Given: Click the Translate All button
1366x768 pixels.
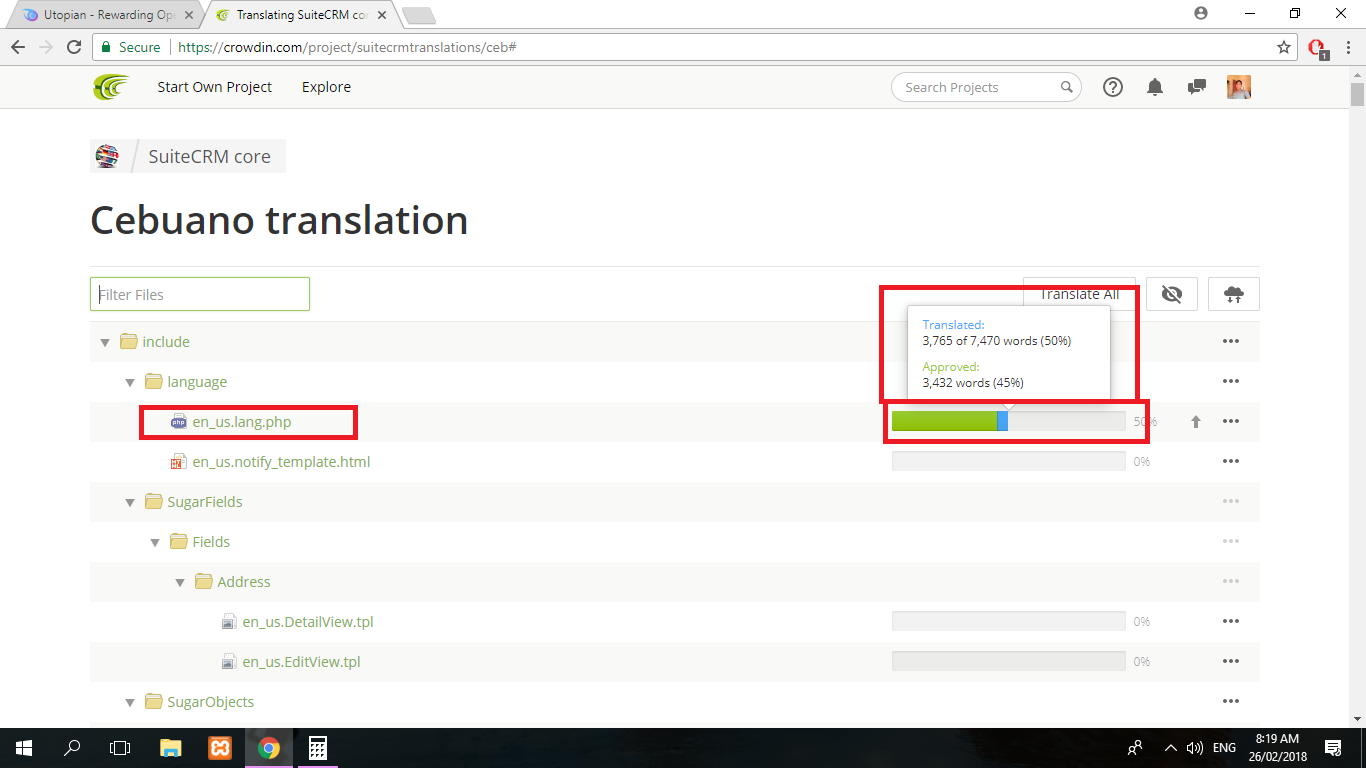Looking at the screenshot, I should [x=1079, y=294].
